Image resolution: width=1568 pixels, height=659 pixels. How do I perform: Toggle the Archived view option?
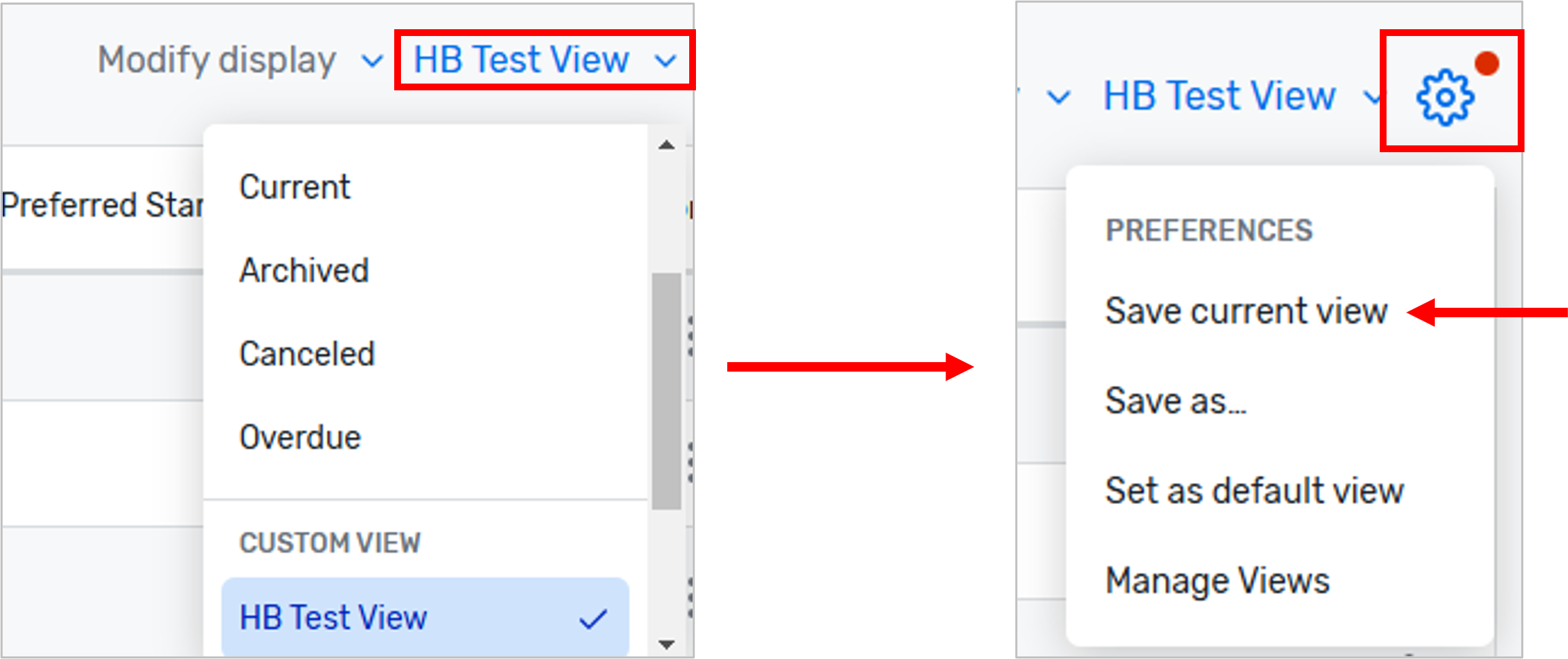pyautogui.click(x=303, y=270)
